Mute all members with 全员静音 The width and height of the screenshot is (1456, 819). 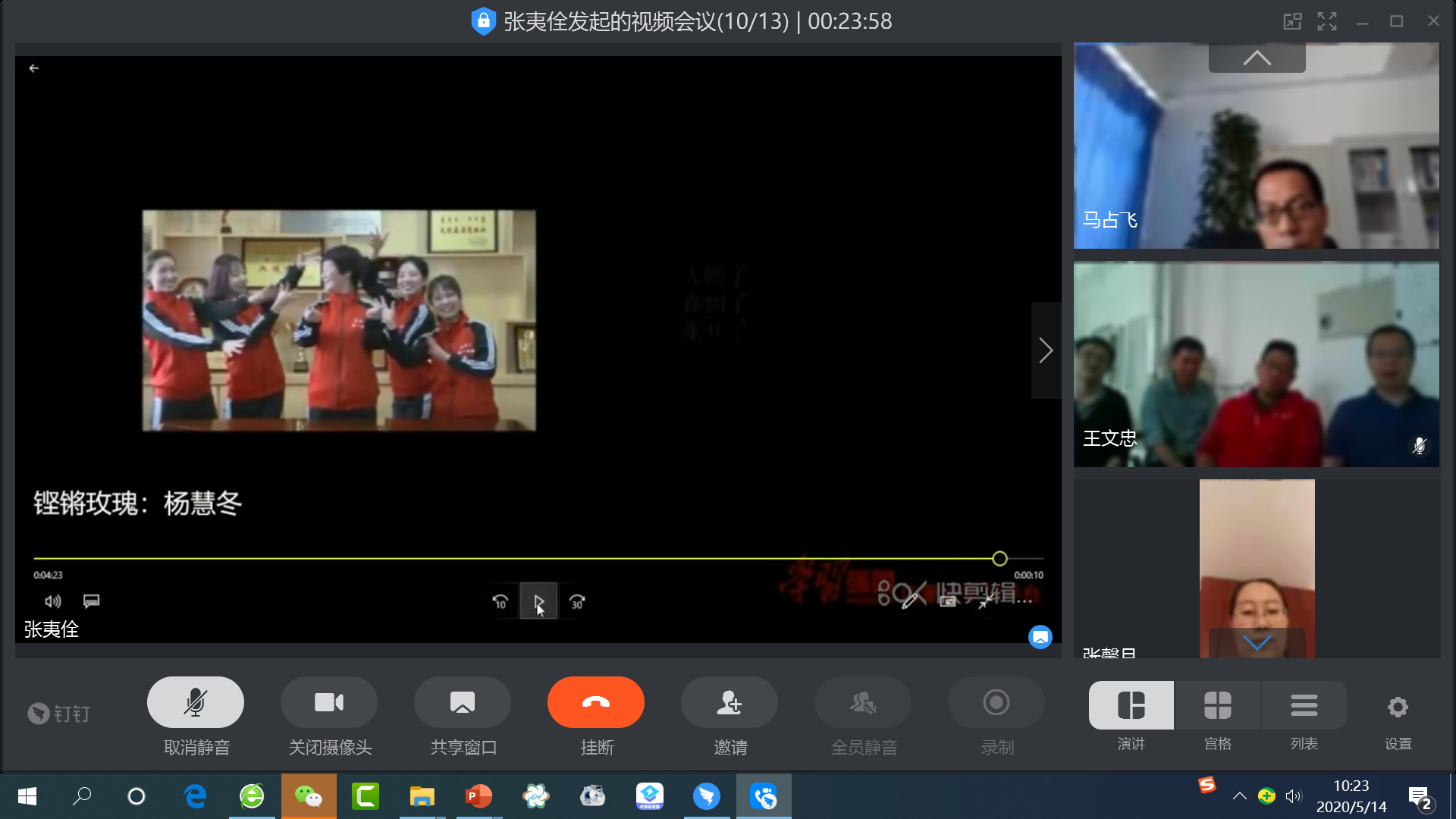pos(863,702)
